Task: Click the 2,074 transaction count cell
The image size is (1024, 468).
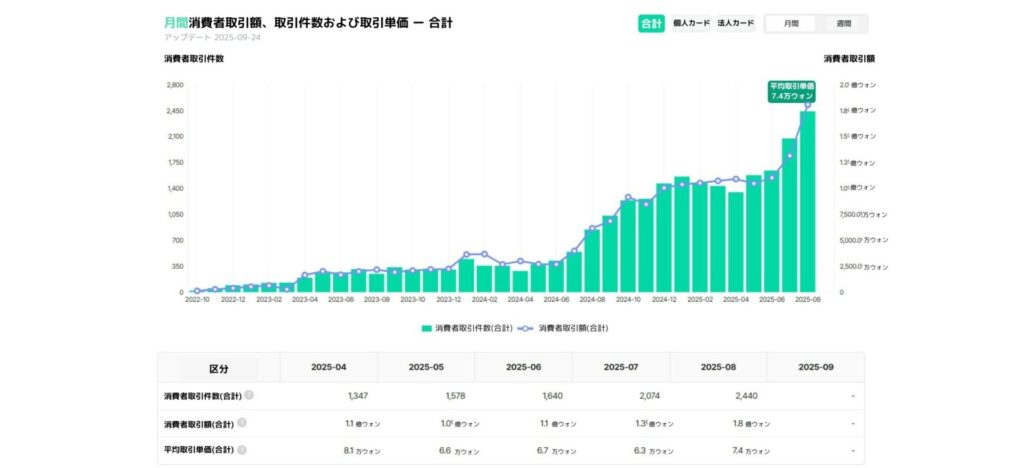Action: tap(648, 396)
